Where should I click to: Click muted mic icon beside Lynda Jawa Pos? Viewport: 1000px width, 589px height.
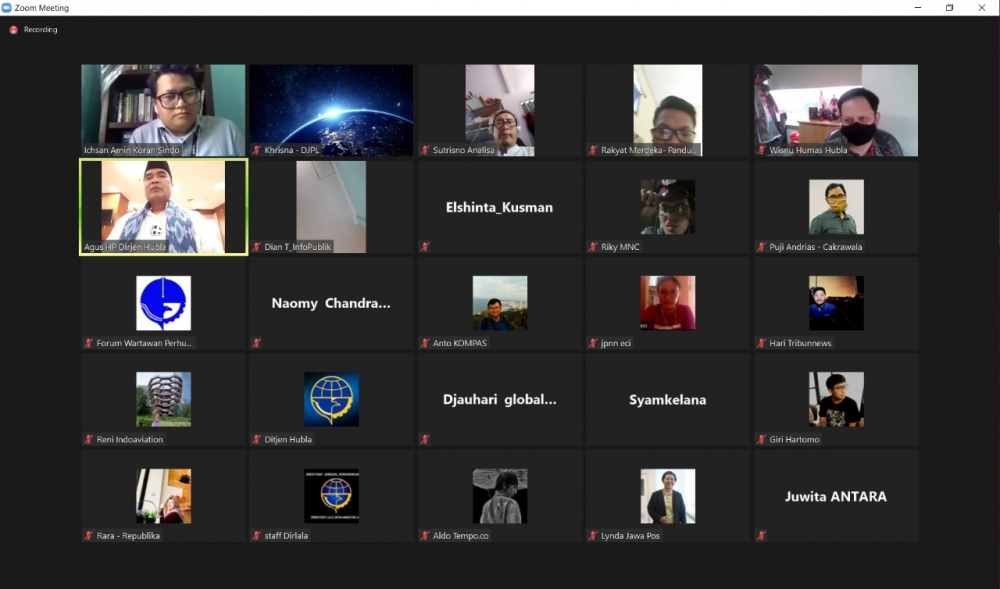pyautogui.click(x=593, y=535)
